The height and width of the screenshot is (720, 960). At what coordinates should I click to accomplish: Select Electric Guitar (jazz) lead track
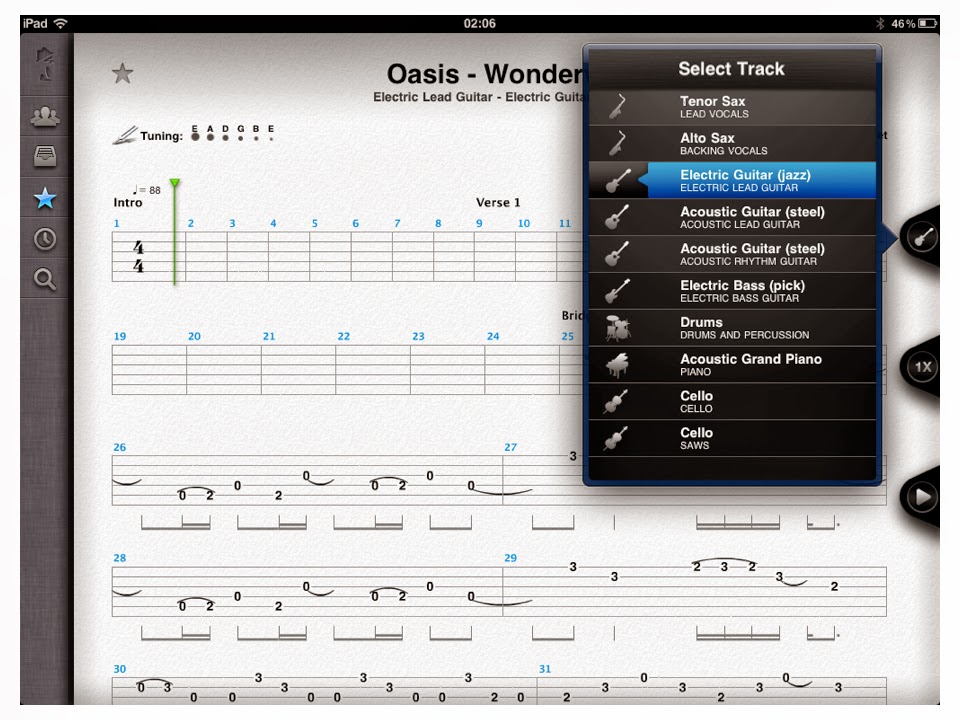[732, 180]
